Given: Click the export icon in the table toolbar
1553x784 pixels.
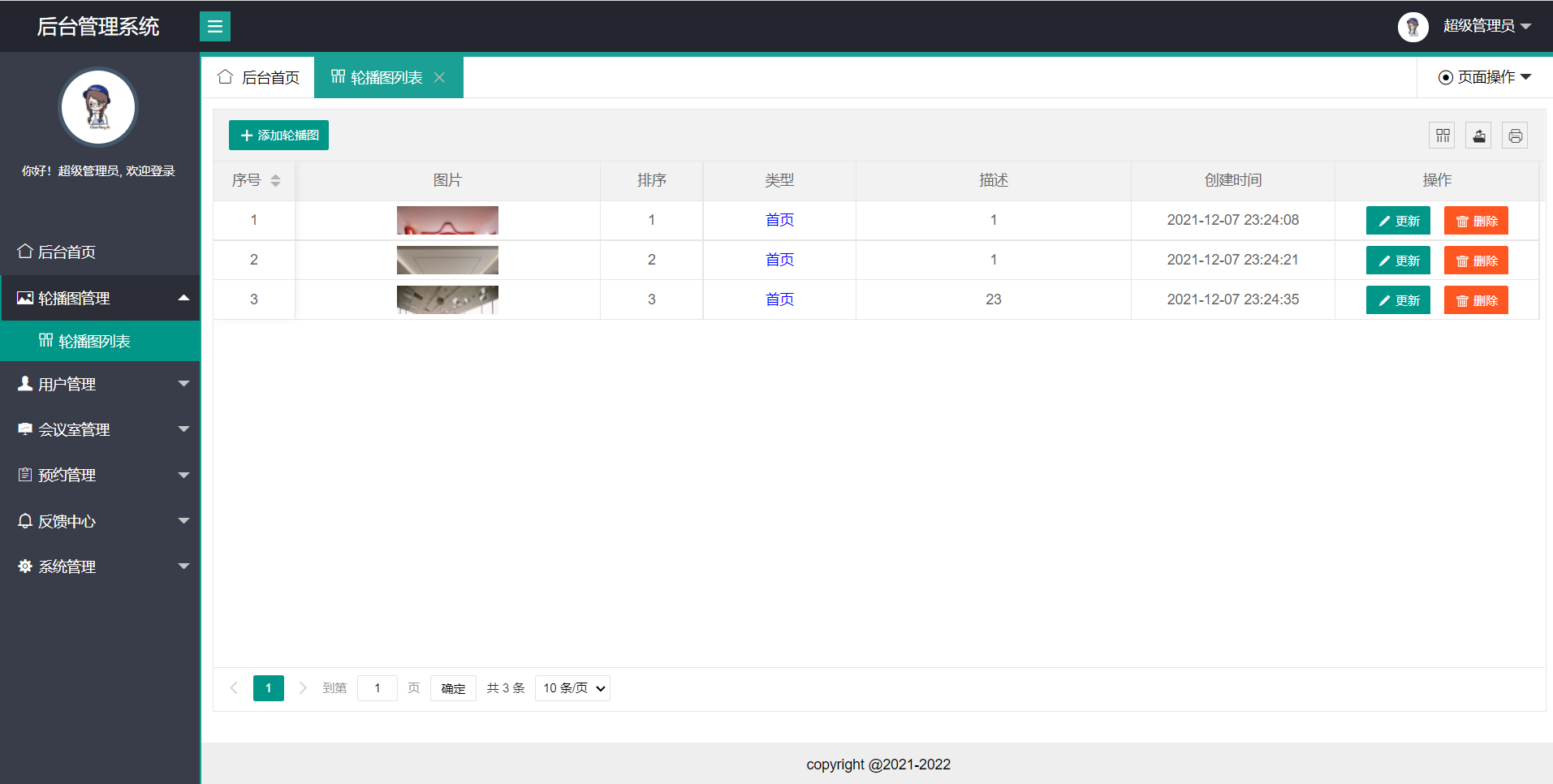Looking at the screenshot, I should coord(1479,136).
